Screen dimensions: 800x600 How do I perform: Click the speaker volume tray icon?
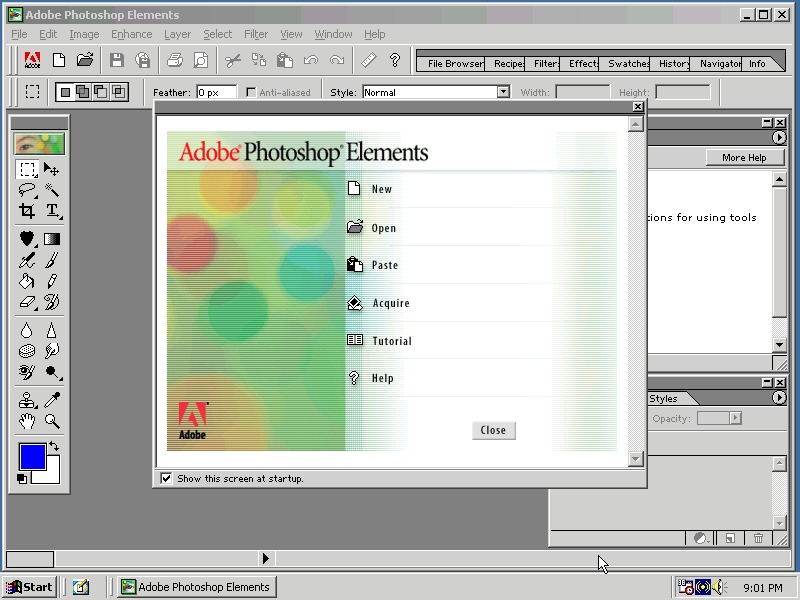tap(718, 587)
